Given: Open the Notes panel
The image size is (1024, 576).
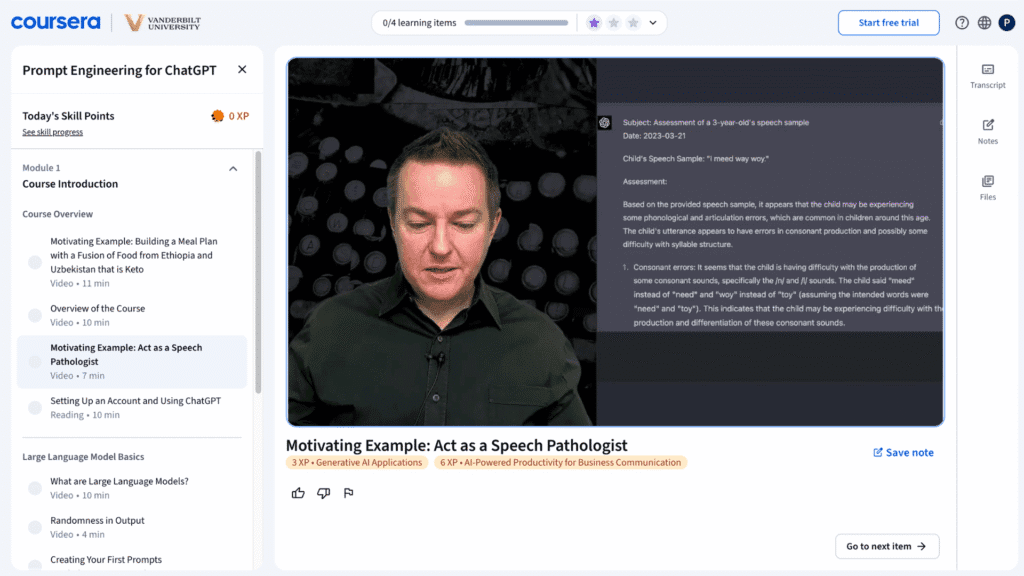Looking at the screenshot, I should tap(987, 131).
